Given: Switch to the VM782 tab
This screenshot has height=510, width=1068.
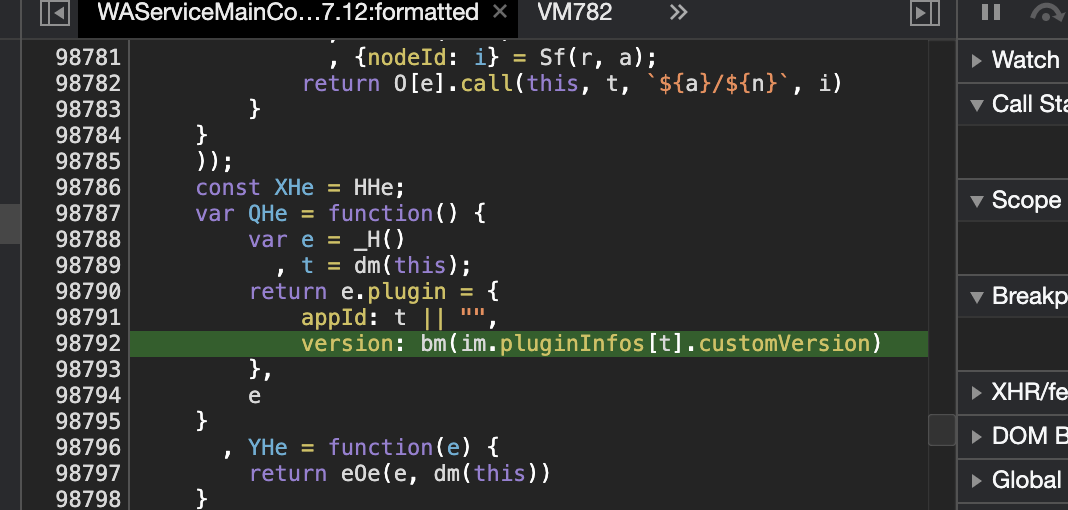Looking at the screenshot, I should point(574,12).
